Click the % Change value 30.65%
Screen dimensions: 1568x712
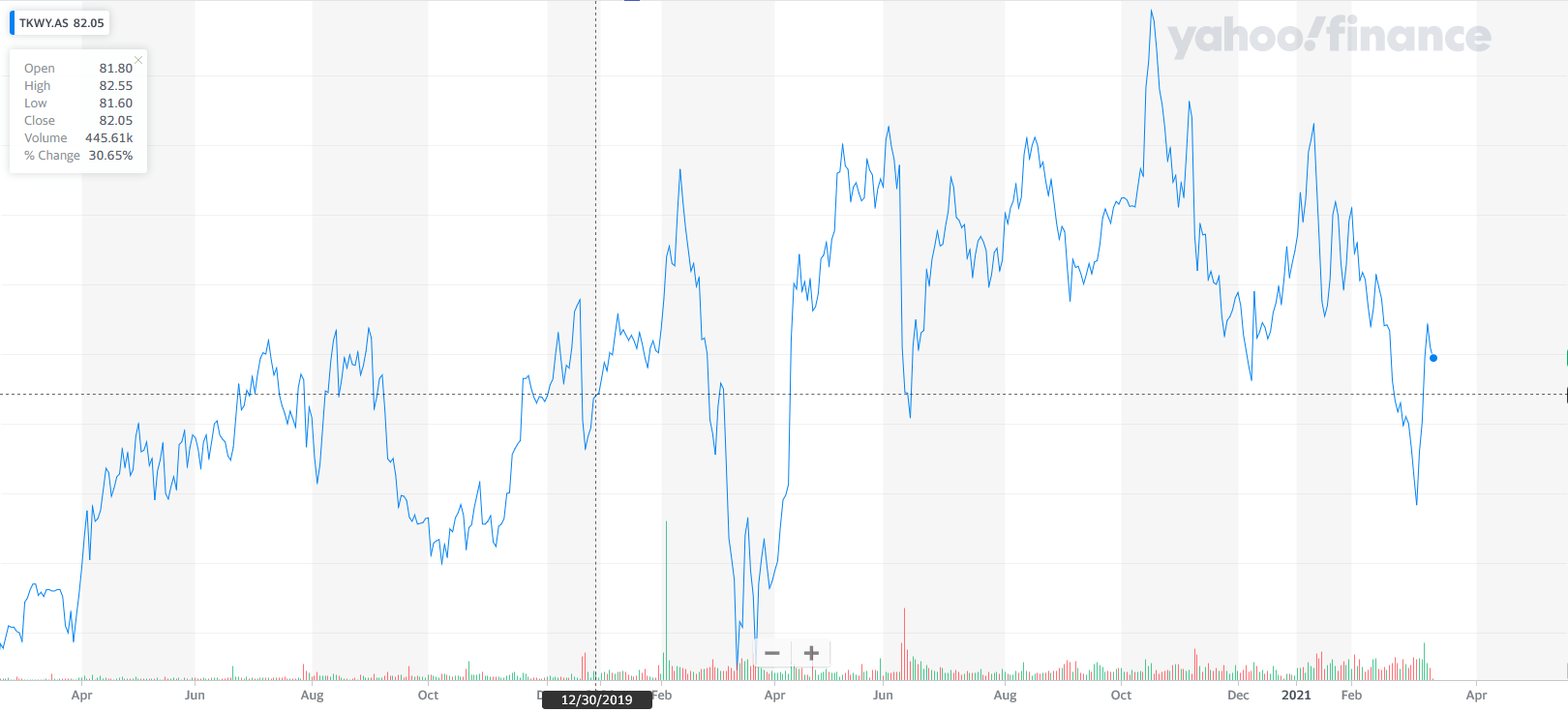(111, 156)
